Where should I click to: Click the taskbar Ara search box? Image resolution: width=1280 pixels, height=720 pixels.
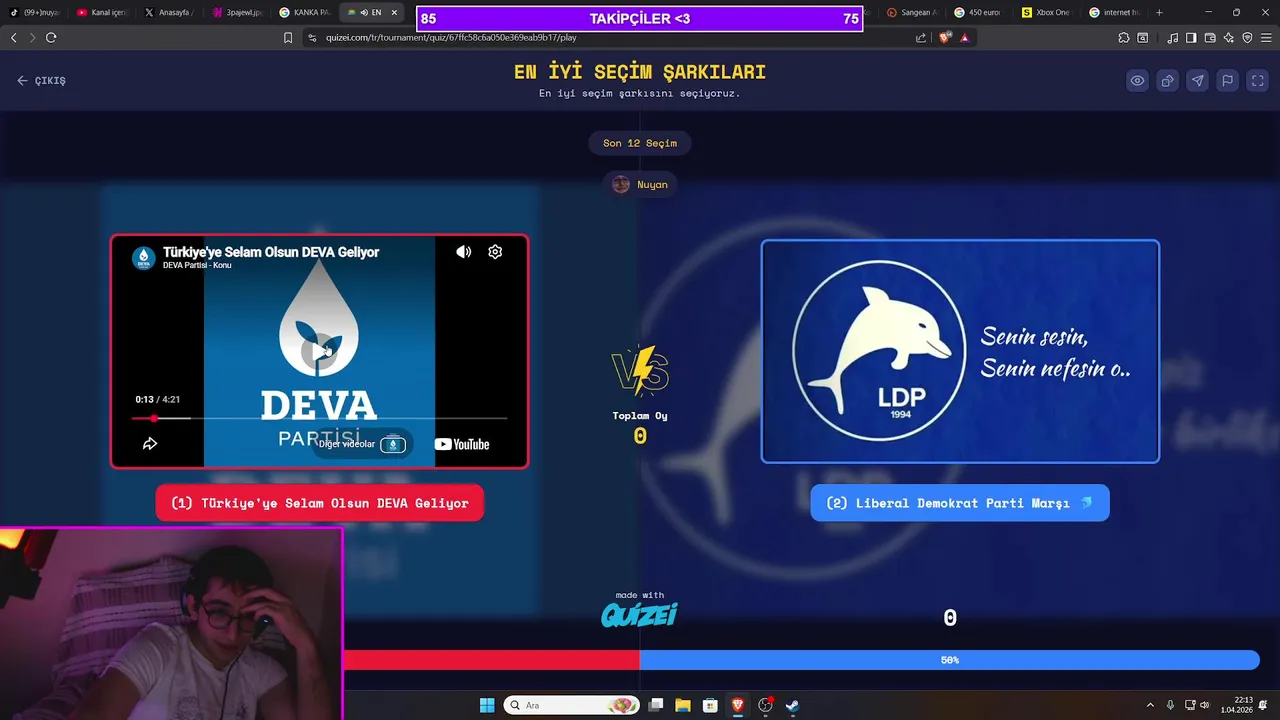click(x=572, y=705)
